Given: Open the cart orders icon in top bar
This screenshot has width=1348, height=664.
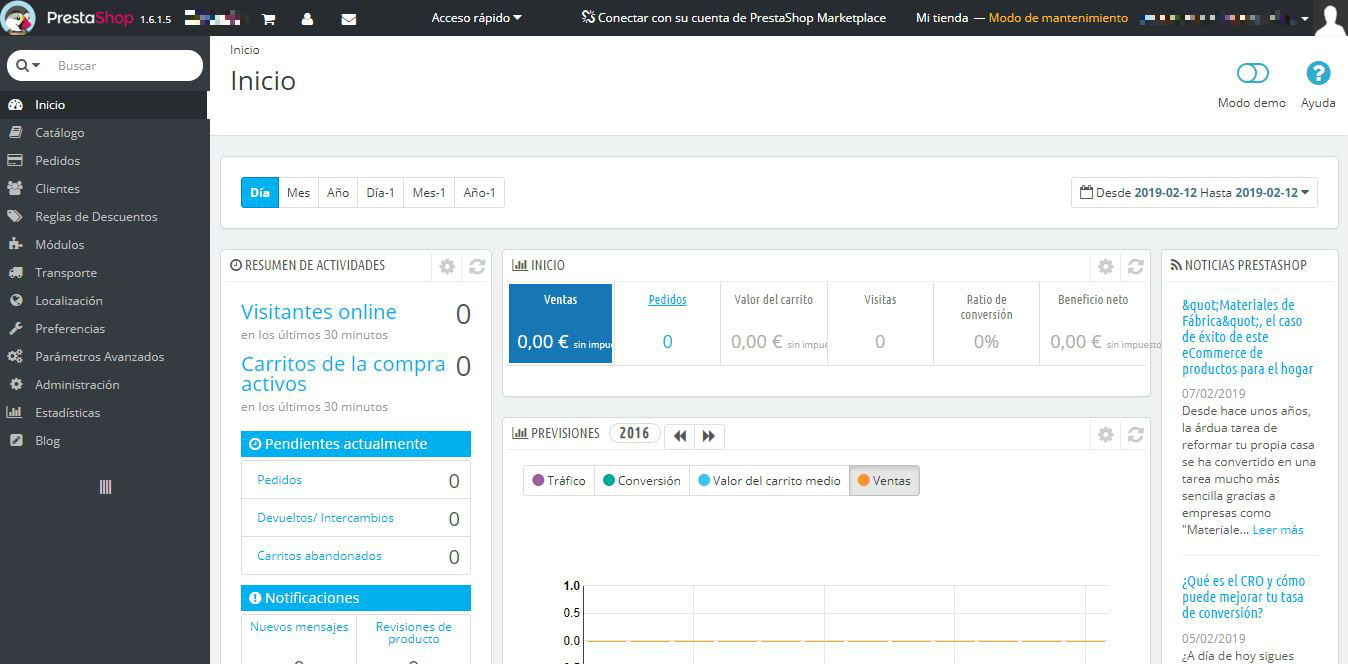Looking at the screenshot, I should click(267, 19).
